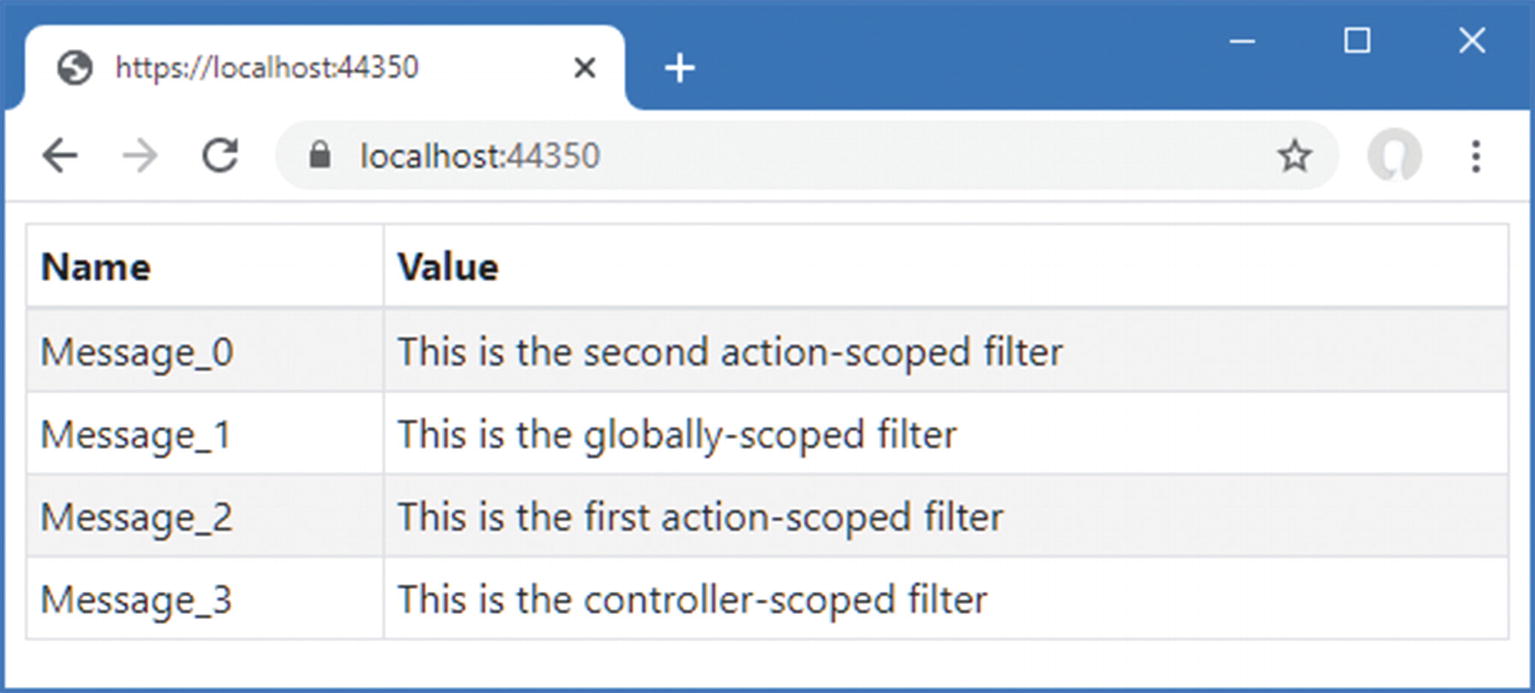Click the Message_0 cell

click(137, 352)
